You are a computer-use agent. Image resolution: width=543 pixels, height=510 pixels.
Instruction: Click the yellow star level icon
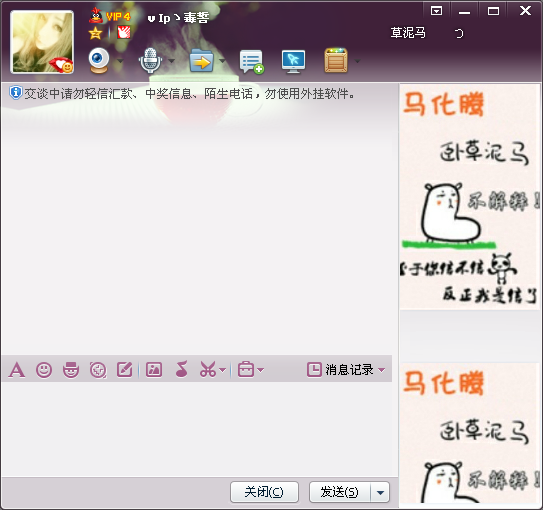pos(95,34)
